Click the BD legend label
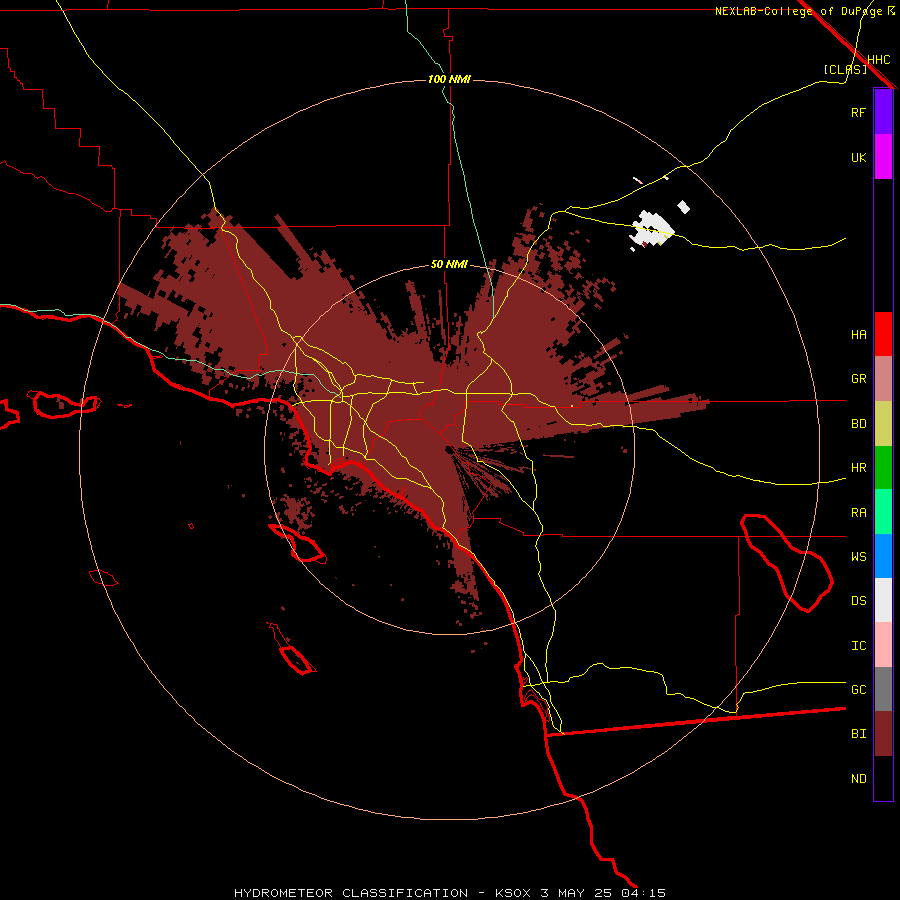The image size is (900, 900). (858, 424)
